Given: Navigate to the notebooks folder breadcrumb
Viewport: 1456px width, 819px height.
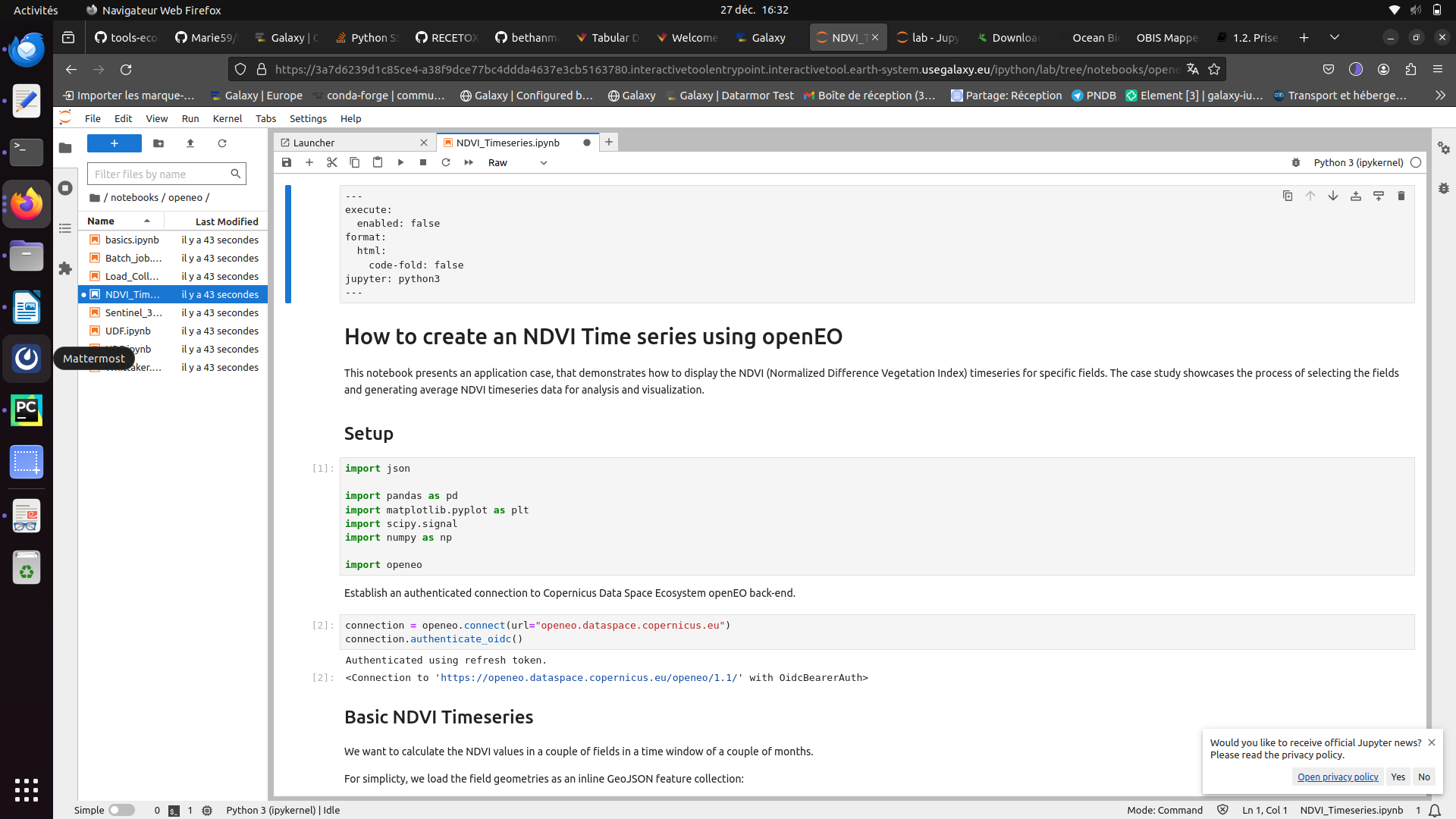Looking at the screenshot, I should pos(134,197).
